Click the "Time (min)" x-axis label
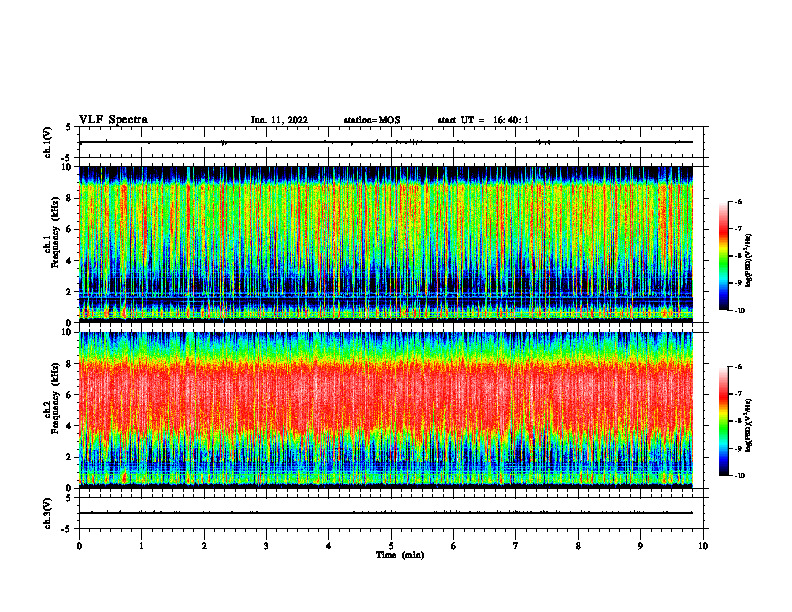The width and height of the screenshot is (792, 612). click(400, 555)
